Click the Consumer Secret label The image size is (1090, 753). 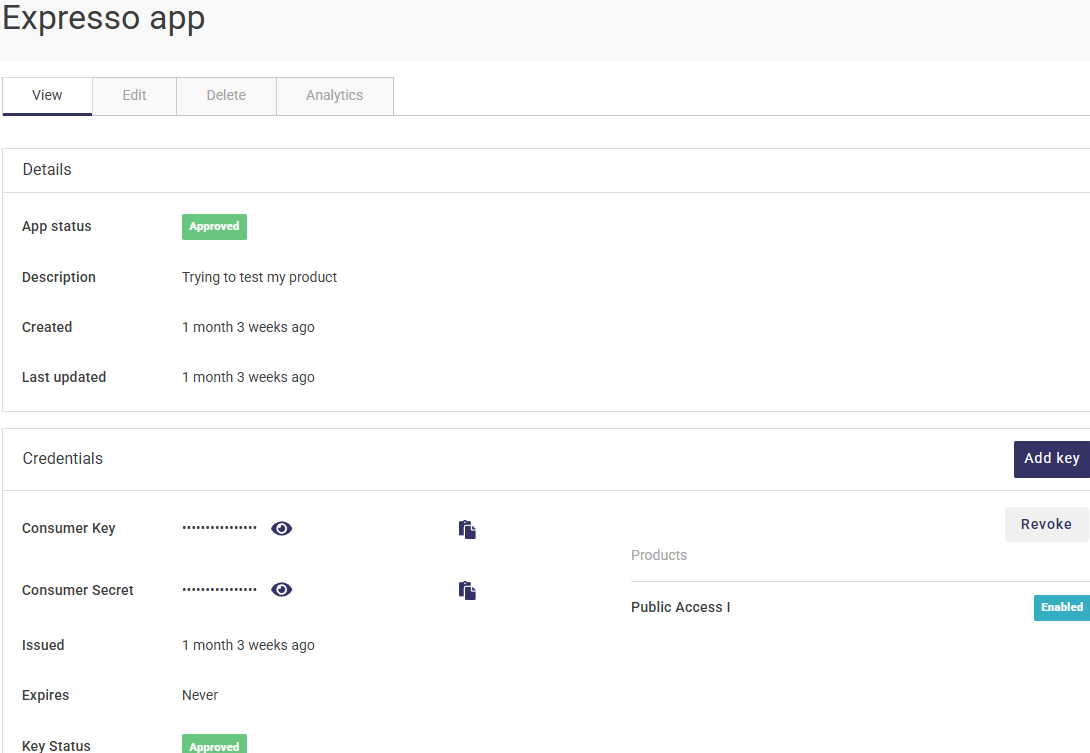click(78, 590)
